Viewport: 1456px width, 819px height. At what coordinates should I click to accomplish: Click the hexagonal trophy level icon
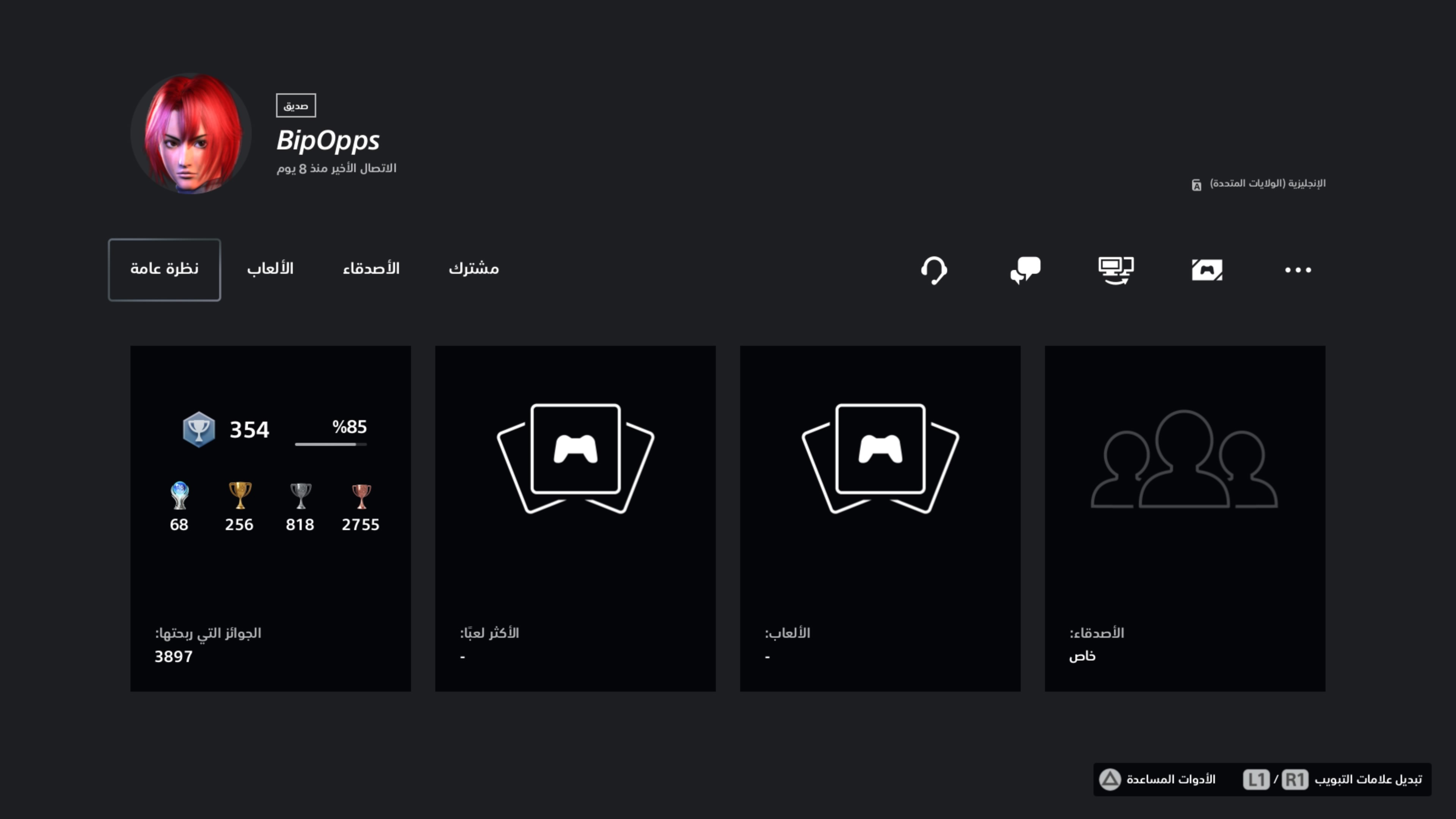pyautogui.click(x=198, y=430)
